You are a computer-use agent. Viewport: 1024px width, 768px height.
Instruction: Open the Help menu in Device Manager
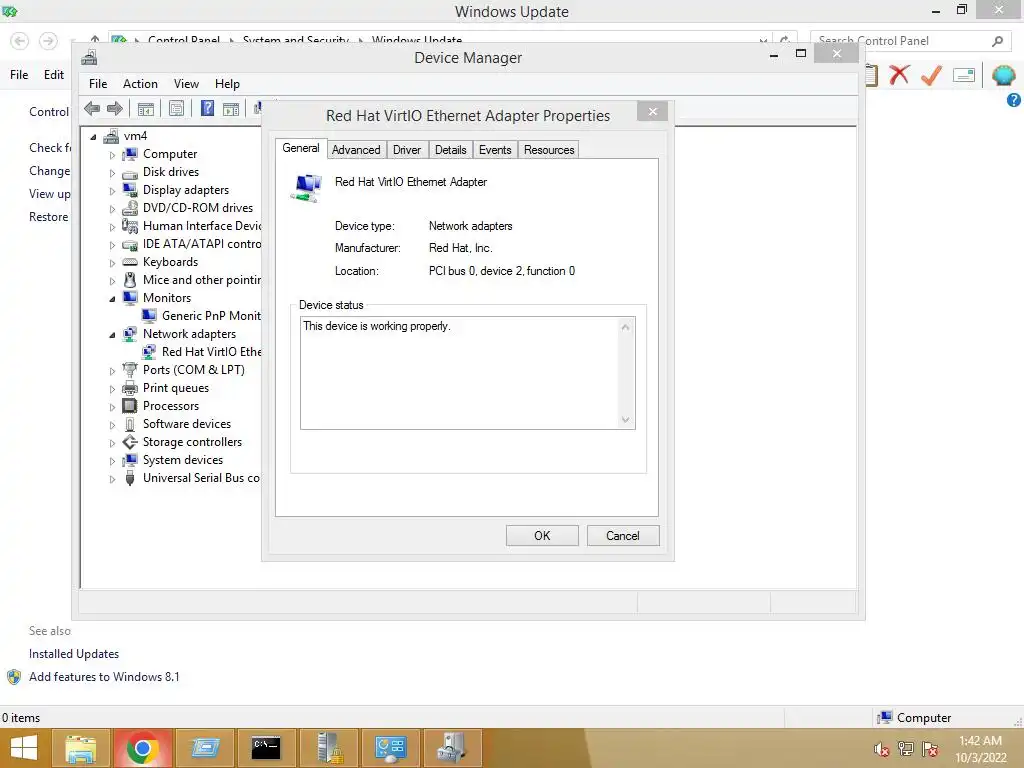(x=227, y=84)
